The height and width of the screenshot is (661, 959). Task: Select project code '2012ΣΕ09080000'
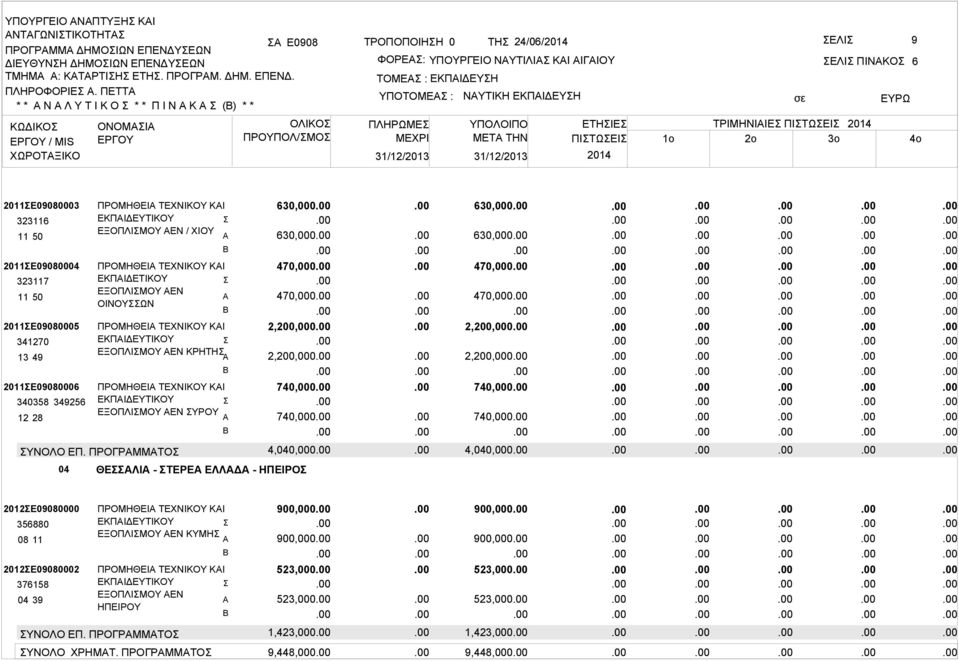(x=42, y=508)
